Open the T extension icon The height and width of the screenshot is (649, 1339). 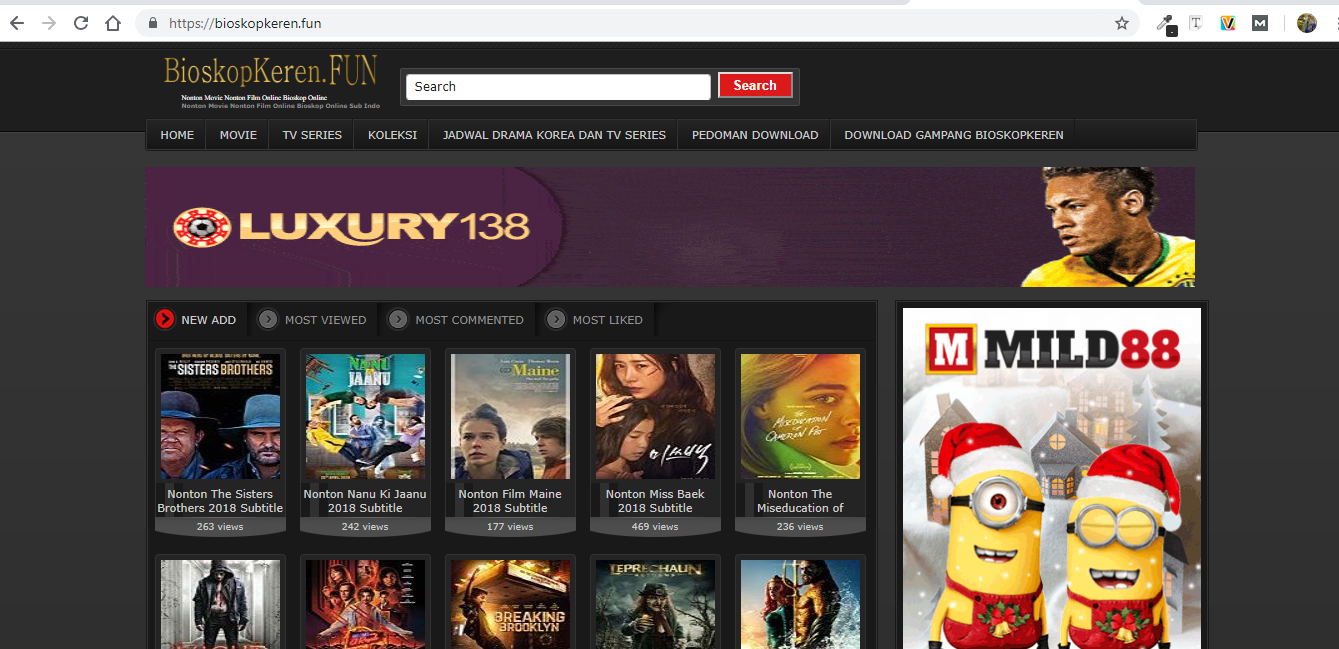click(x=1195, y=23)
